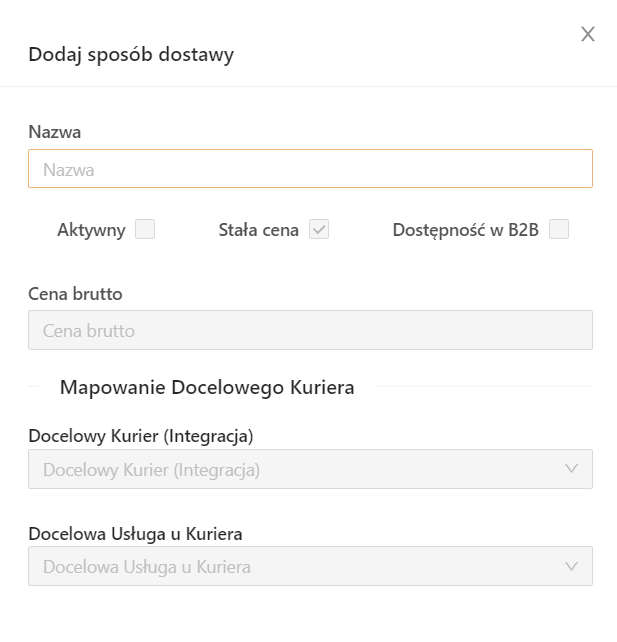Click divider line right of Mapowanie heading
This screenshot has height=642, width=617.
click(482, 387)
